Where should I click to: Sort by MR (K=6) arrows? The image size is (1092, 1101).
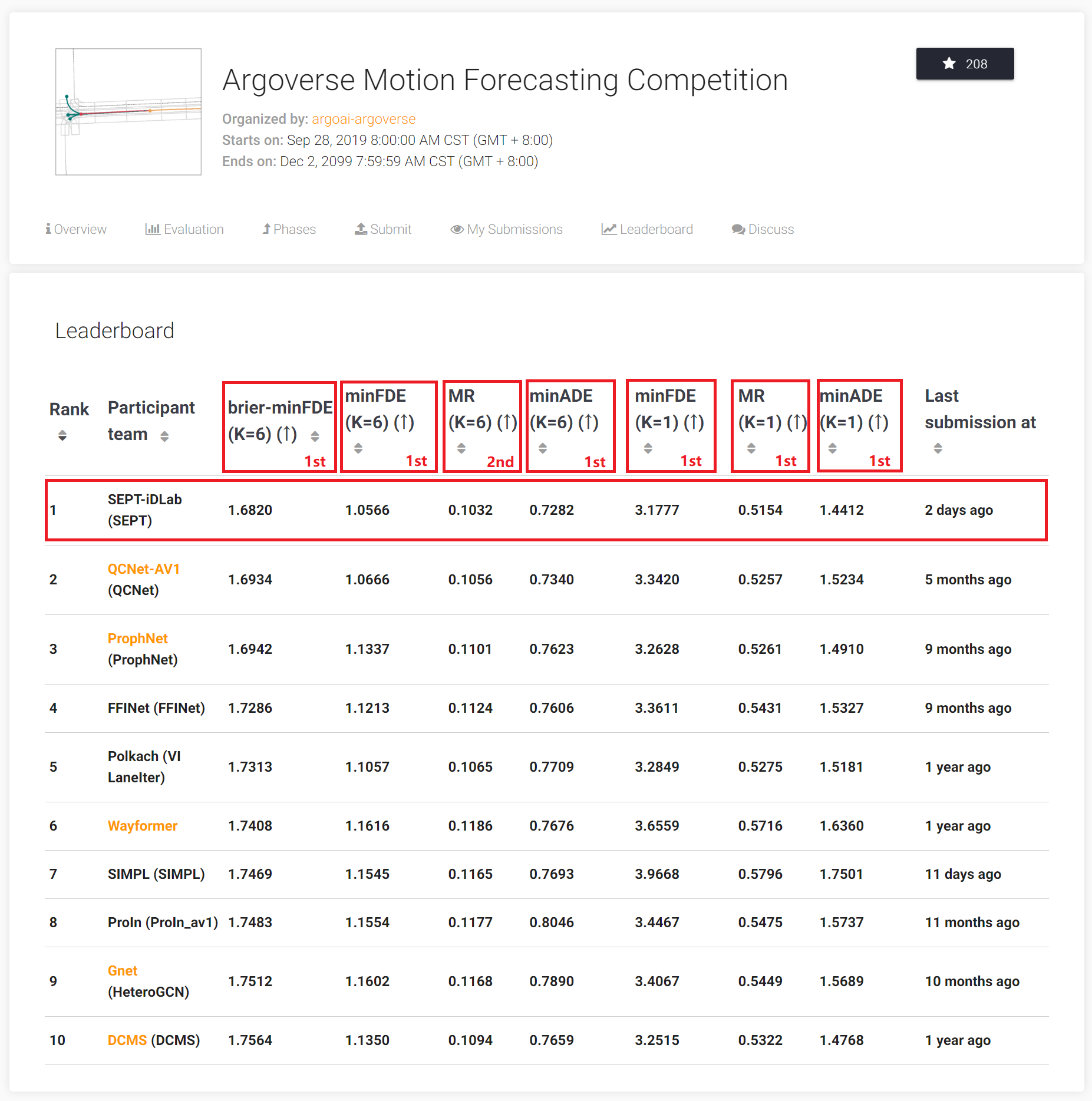[x=461, y=448]
